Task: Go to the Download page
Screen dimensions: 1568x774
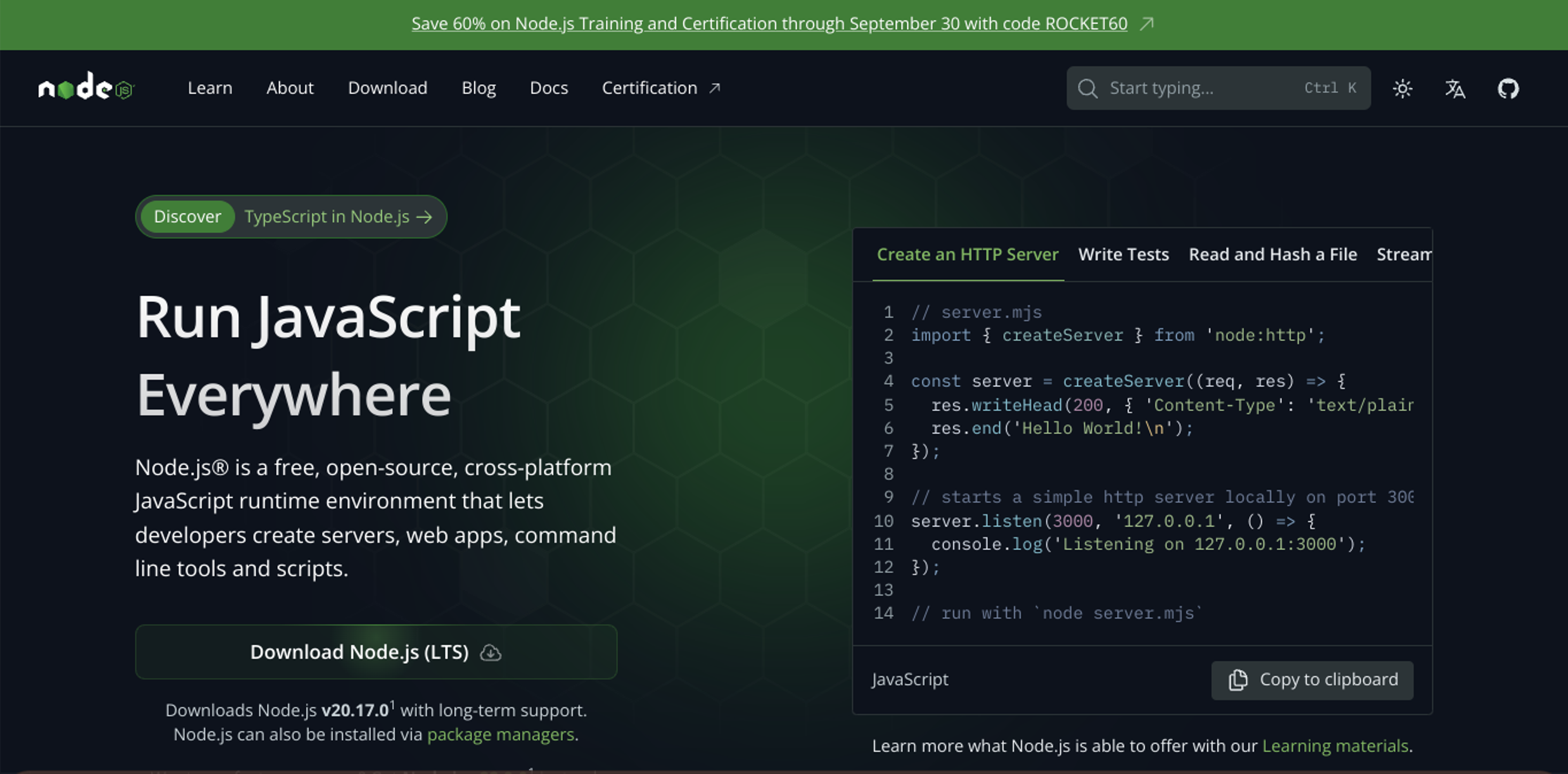Action: pos(388,88)
